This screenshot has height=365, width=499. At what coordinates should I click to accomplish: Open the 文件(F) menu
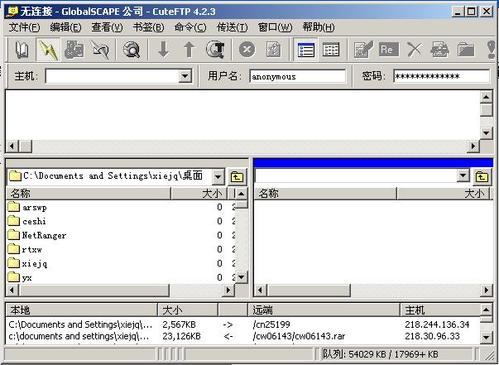coord(24,27)
